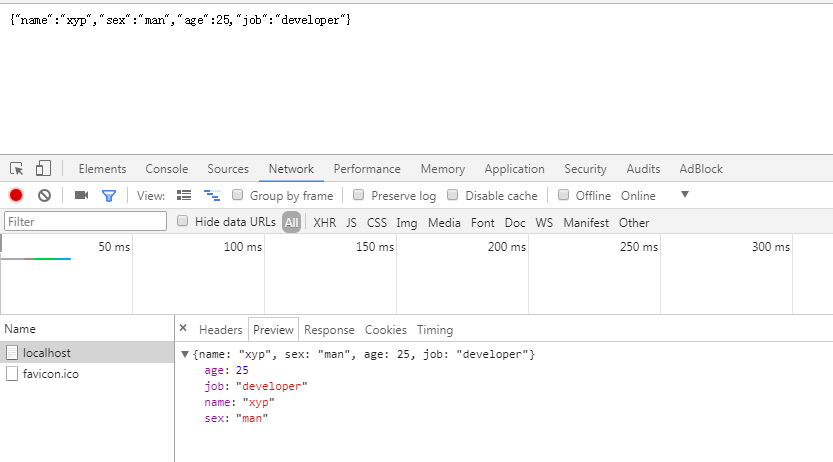This screenshot has height=462, width=833.
Task: Click the age: 25 property
Action: 226,370
